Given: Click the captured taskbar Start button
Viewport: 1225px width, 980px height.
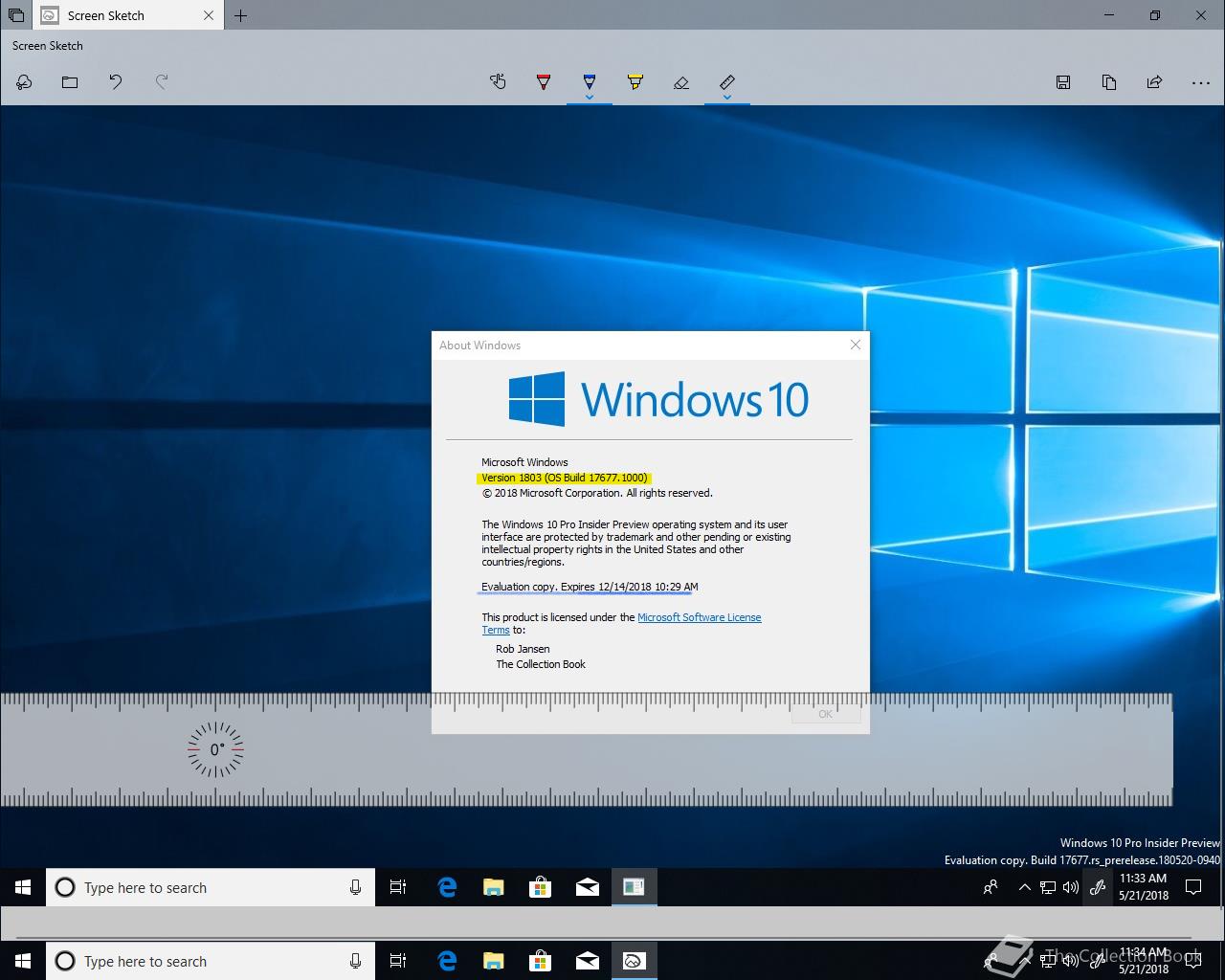Looking at the screenshot, I should [23, 887].
